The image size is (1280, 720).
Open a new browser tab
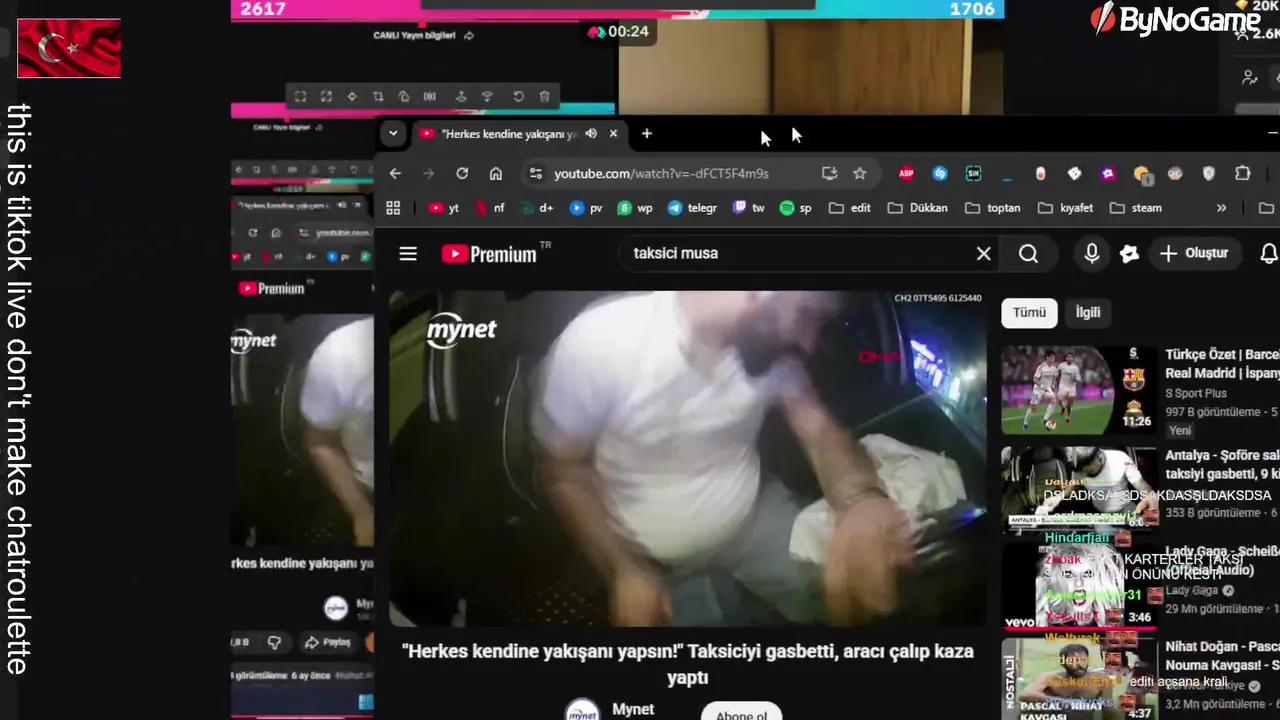pyautogui.click(x=646, y=134)
